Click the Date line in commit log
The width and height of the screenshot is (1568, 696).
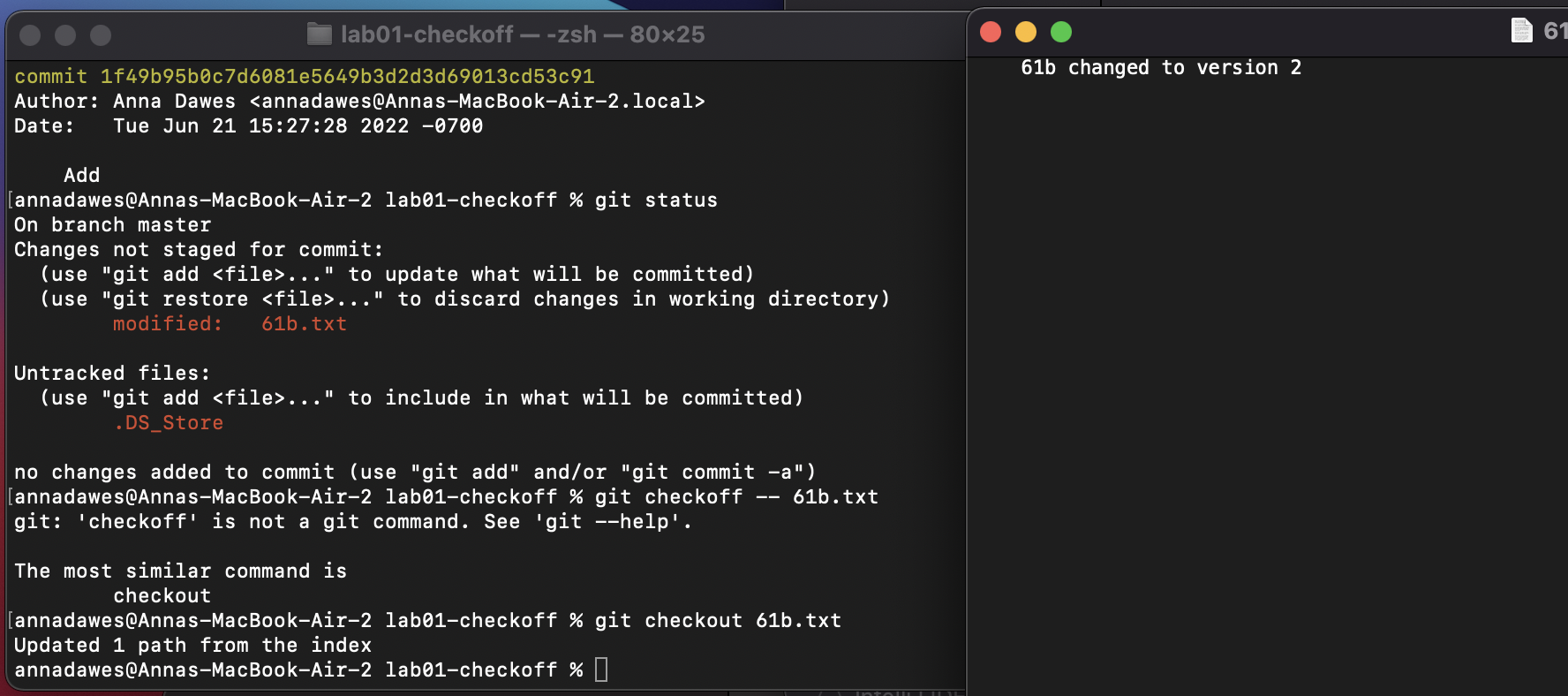point(248,126)
